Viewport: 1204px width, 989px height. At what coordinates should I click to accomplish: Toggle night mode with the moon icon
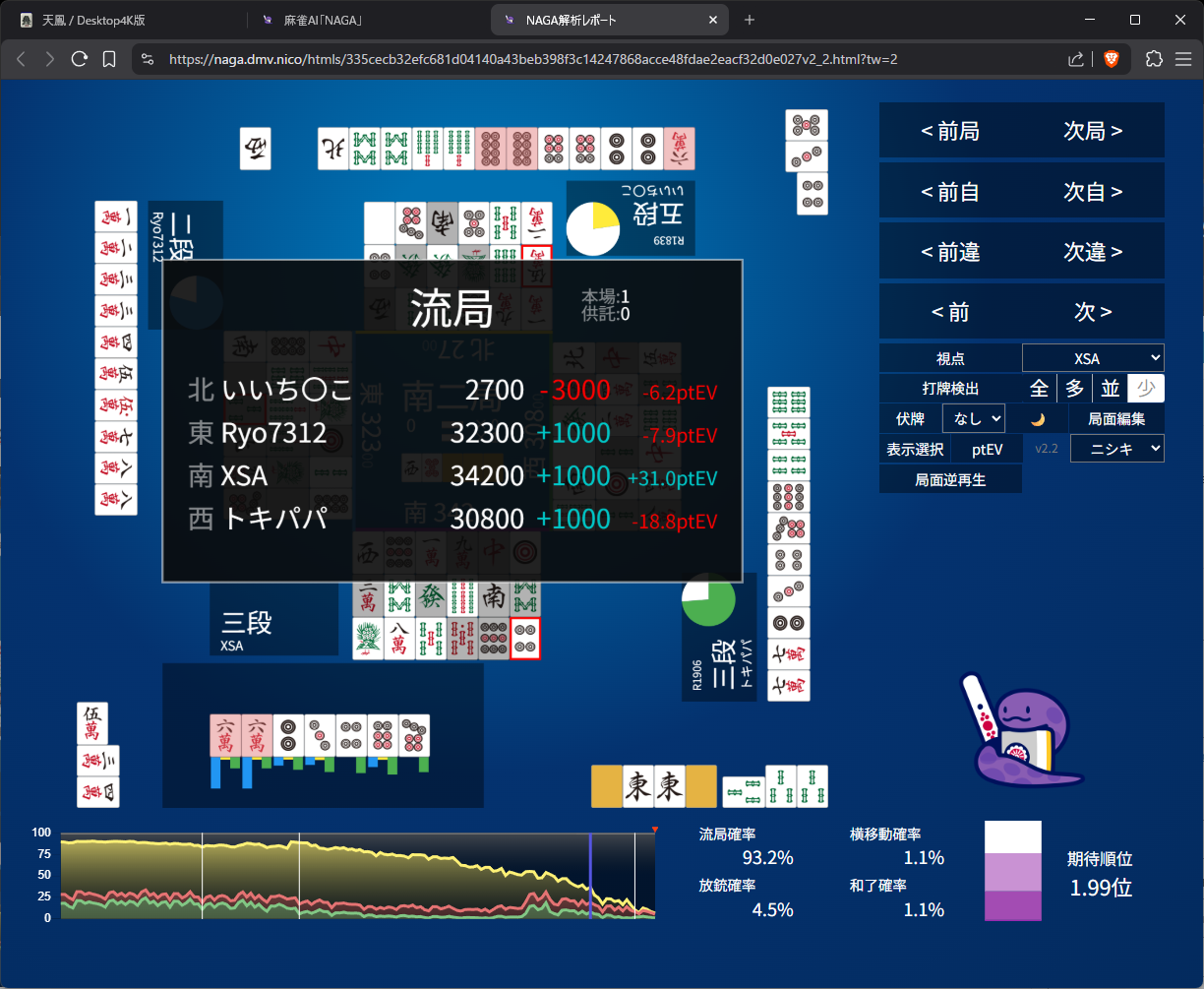click(1038, 418)
